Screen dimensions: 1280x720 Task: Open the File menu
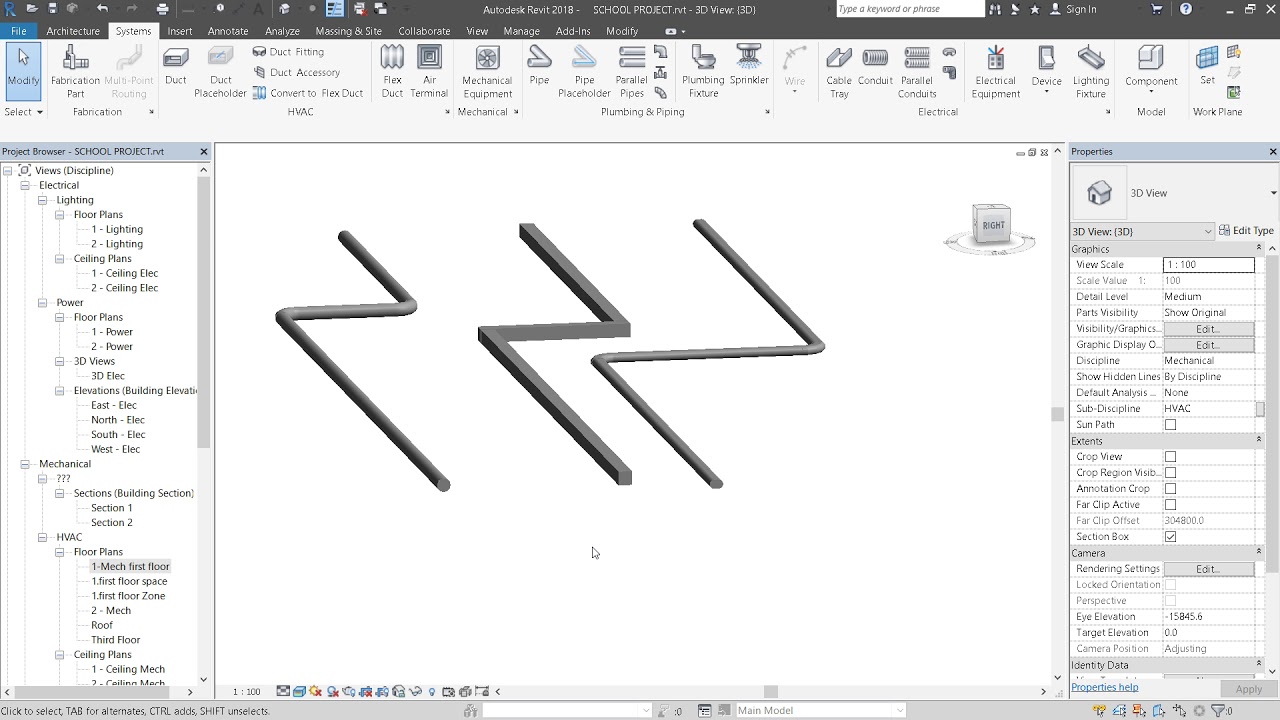pos(19,31)
